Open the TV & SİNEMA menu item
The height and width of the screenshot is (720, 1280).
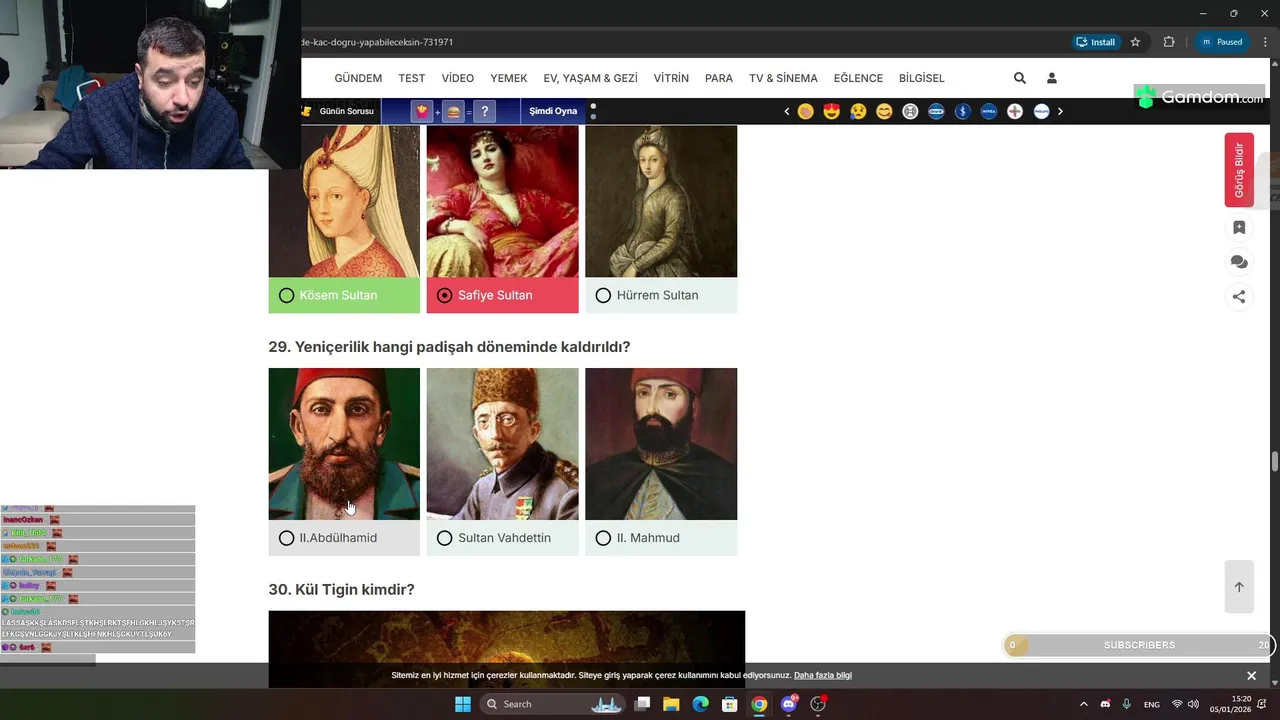(x=783, y=78)
